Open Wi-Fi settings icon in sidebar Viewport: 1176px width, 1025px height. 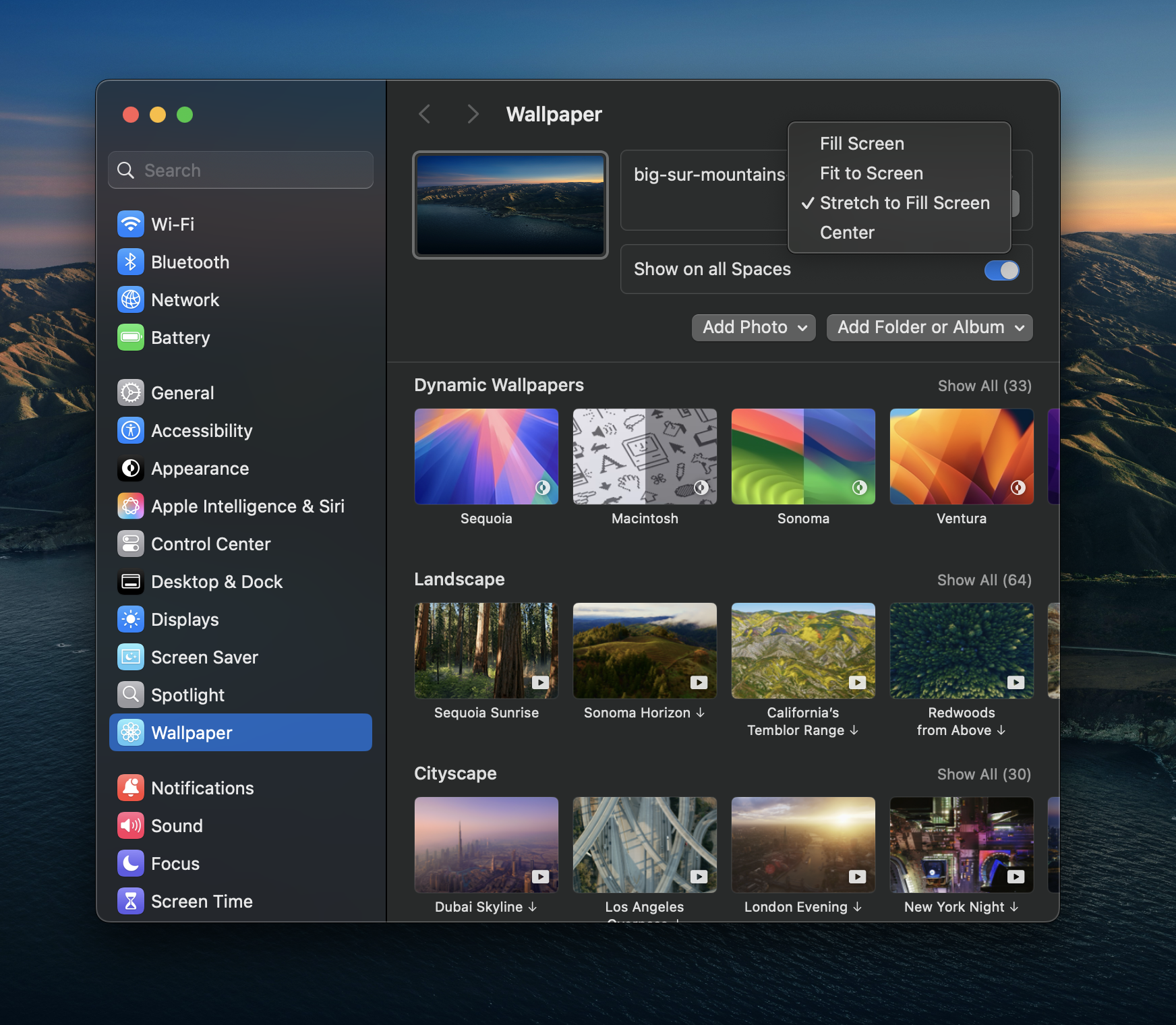coord(131,224)
